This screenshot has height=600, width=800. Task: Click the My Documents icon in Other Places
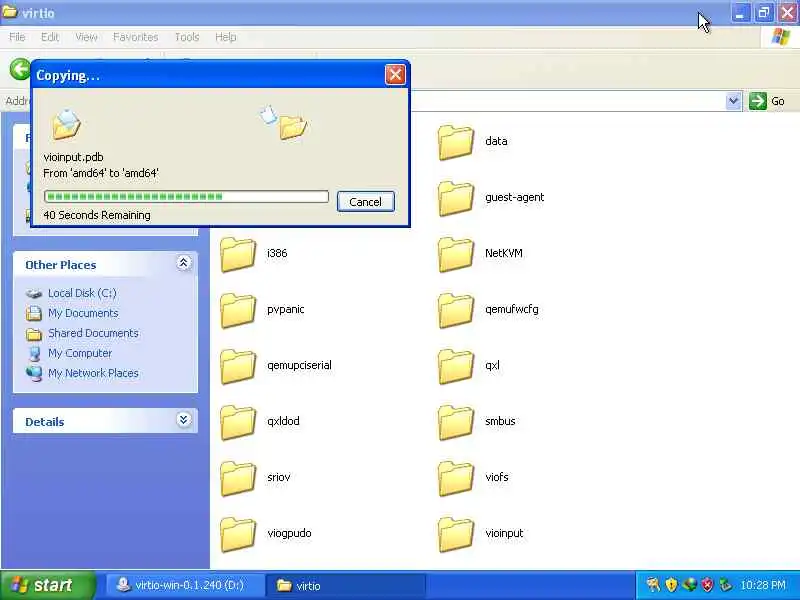[34, 313]
